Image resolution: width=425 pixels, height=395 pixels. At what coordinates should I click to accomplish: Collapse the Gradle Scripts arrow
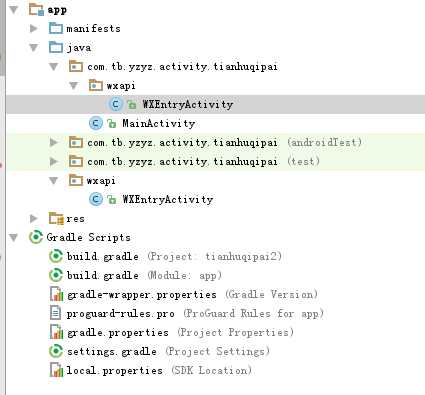pyautogui.click(x=13, y=238)
